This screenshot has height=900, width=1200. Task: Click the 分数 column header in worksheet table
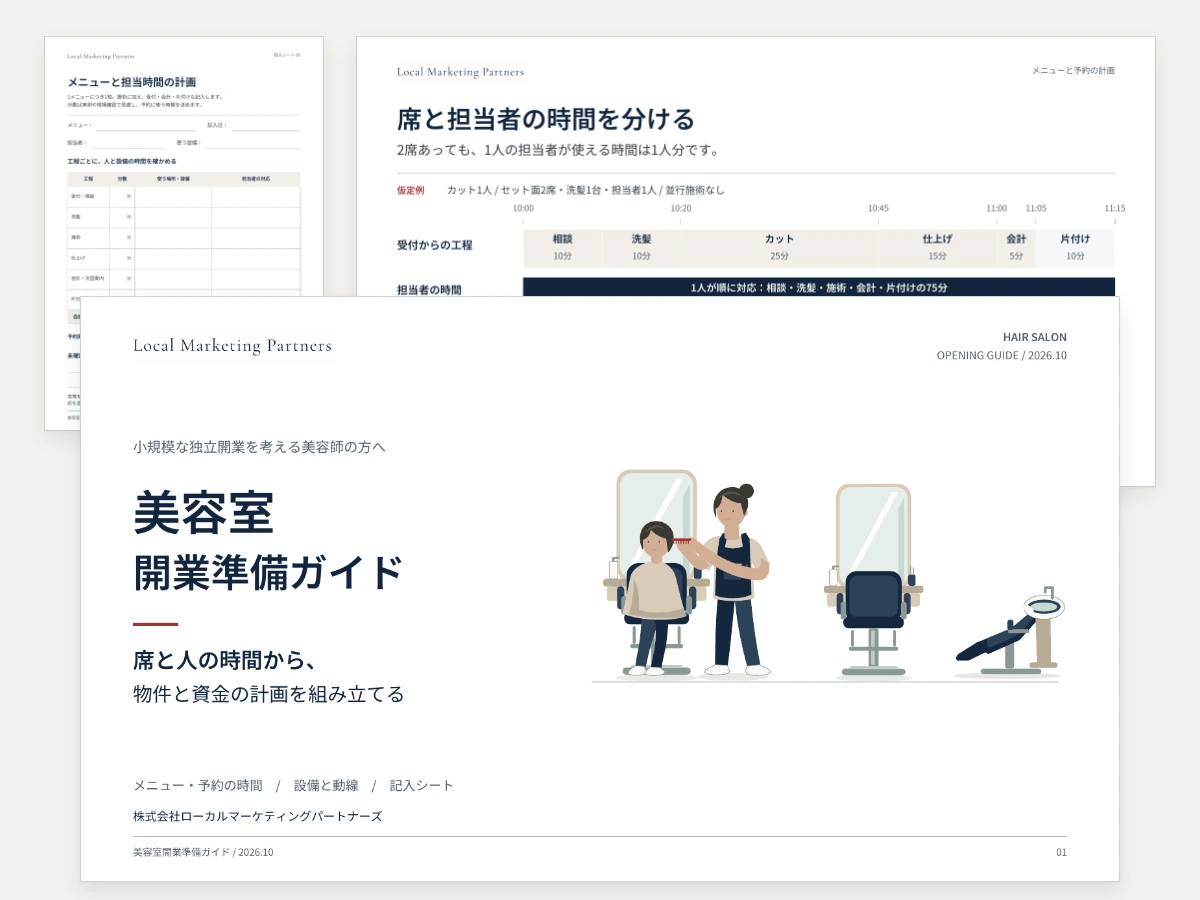click(x=122, y=179)
